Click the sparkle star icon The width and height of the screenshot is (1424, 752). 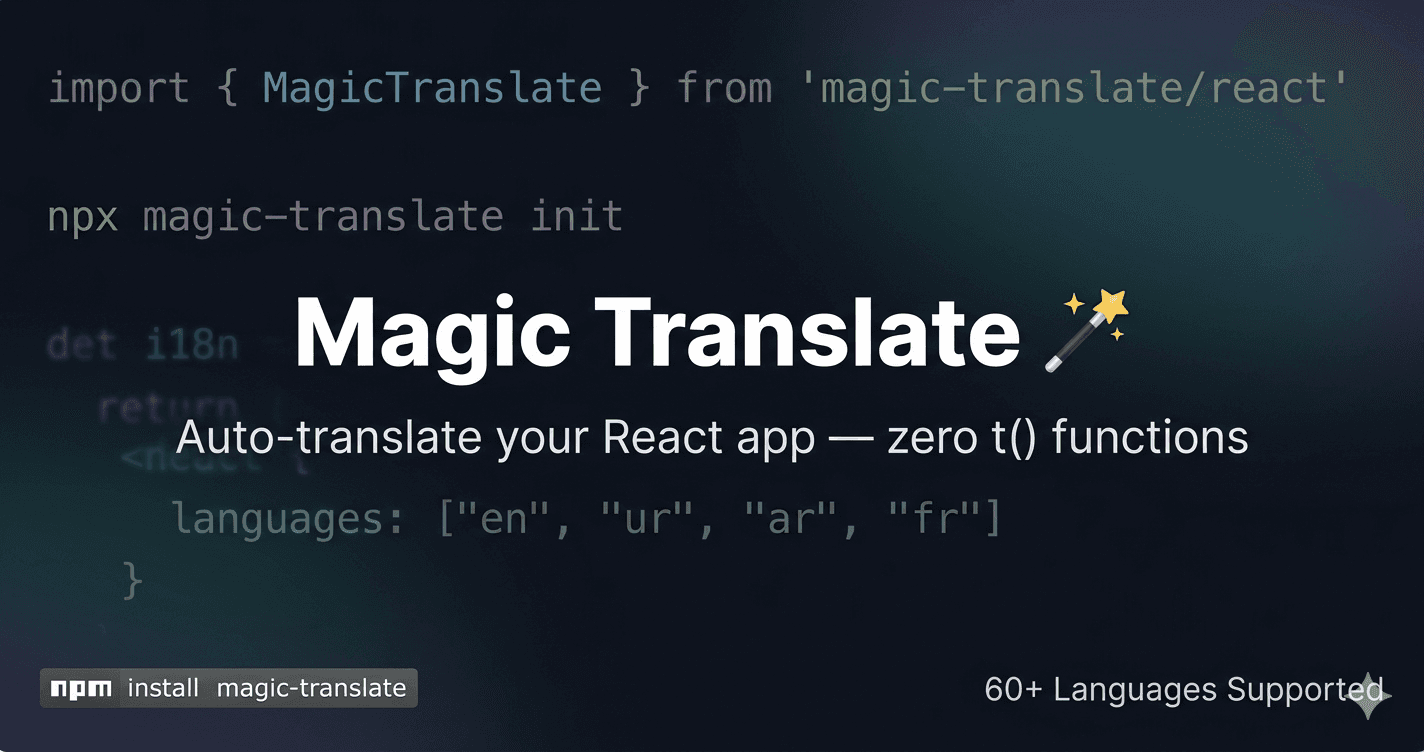(1369, 696)
